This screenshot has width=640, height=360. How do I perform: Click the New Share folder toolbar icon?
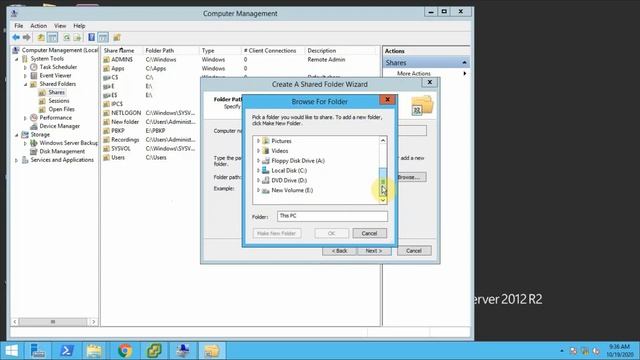tap(117, 38)
